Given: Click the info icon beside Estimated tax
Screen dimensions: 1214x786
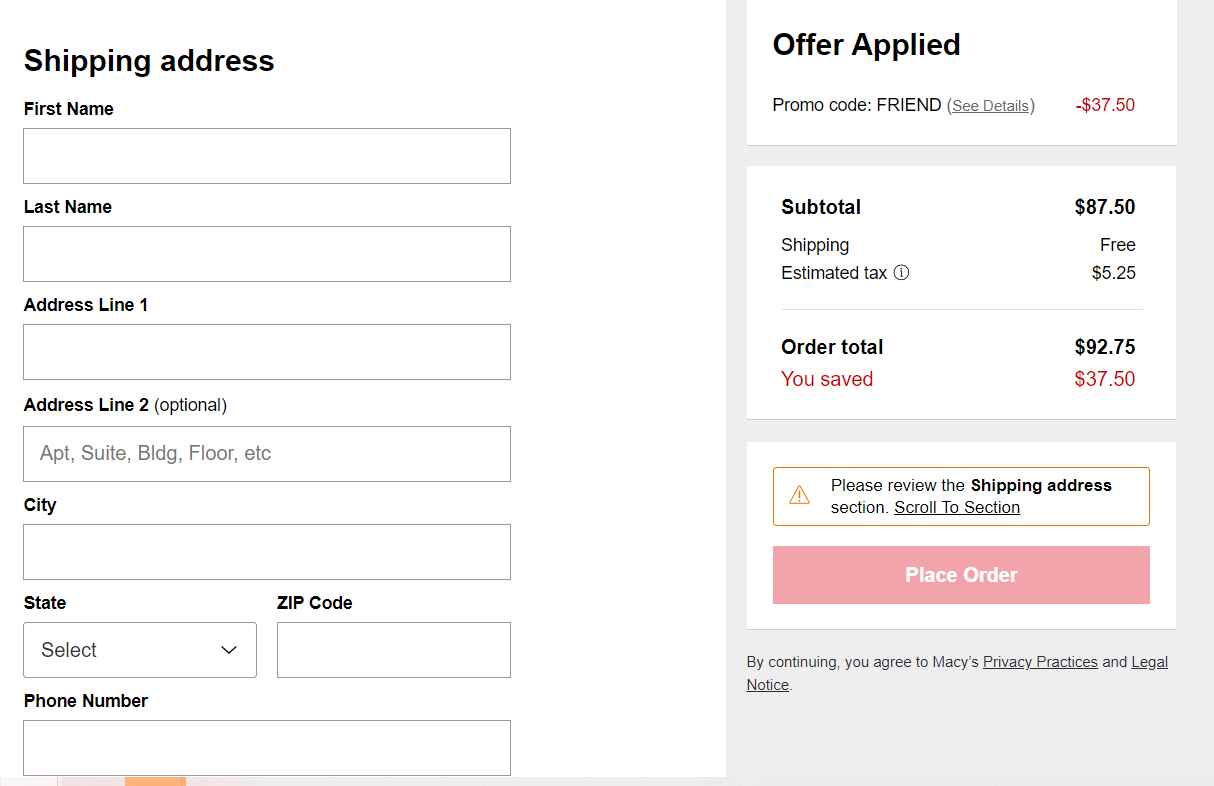Looking at the screenshot, I should pyautogui.click(x=901, y=273).
